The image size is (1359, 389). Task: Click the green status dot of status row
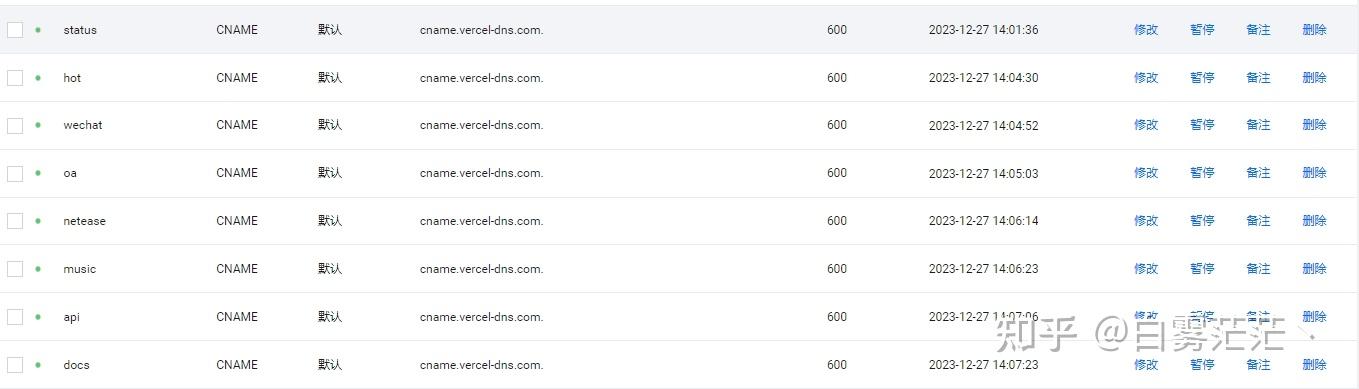coord(38,30)
